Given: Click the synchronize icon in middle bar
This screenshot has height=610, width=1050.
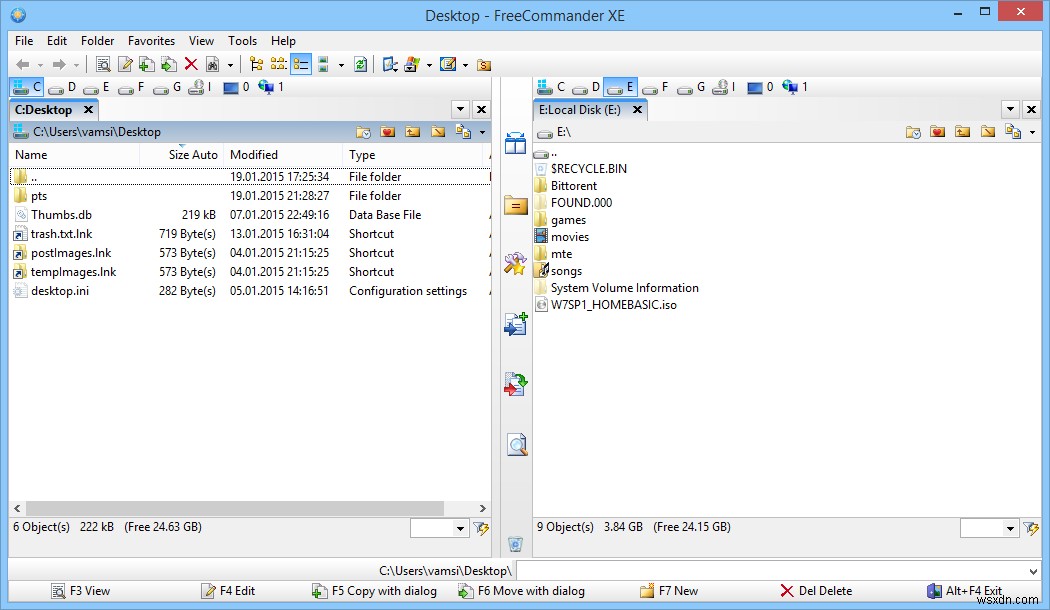Looking at the screenshot, I should coord(516,384).
